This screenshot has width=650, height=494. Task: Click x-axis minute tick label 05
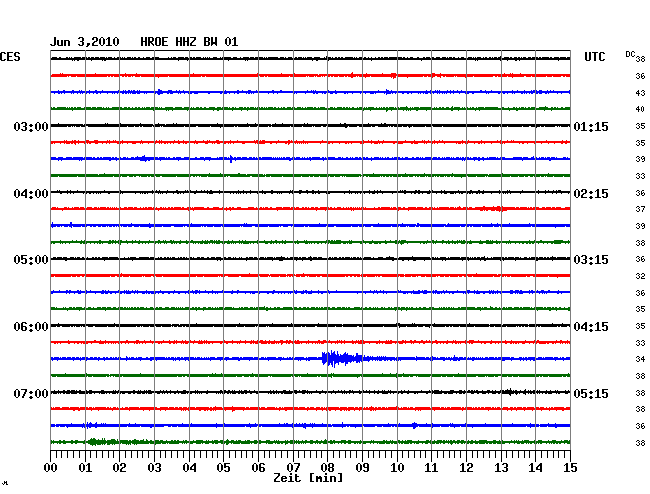[x=223, y=467]
